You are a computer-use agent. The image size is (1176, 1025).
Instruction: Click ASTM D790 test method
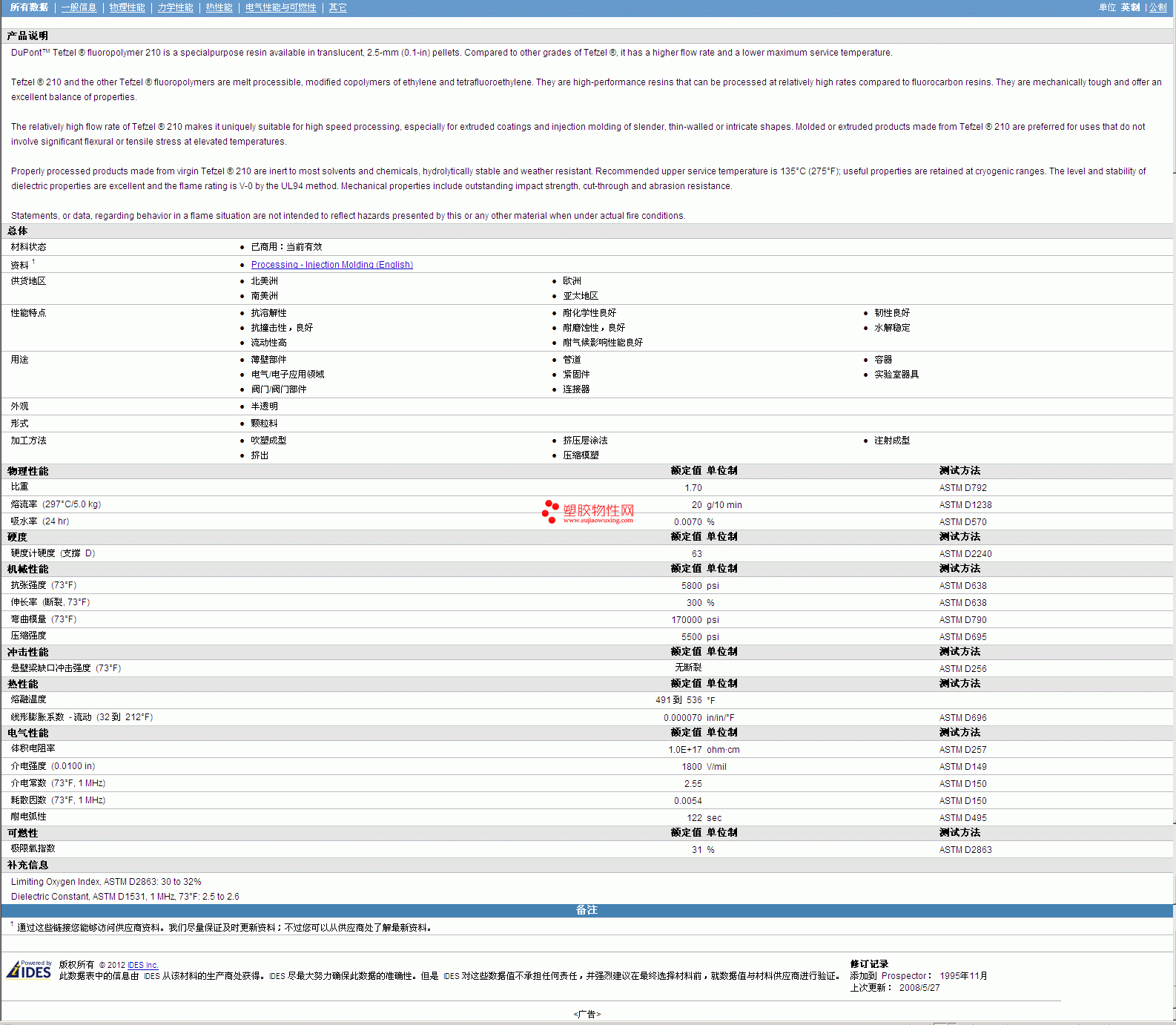[x=962, y=620]
